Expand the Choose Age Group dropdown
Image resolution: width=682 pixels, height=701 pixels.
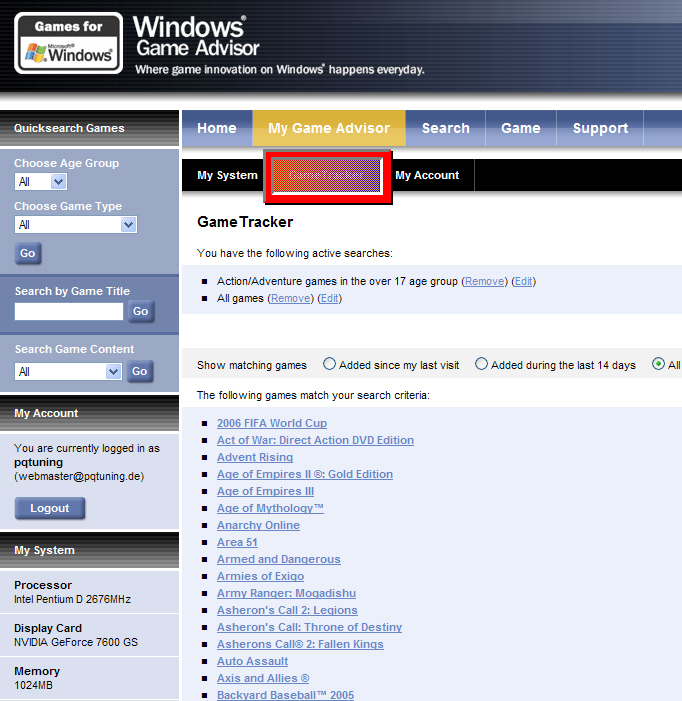[x=41, y=182]
